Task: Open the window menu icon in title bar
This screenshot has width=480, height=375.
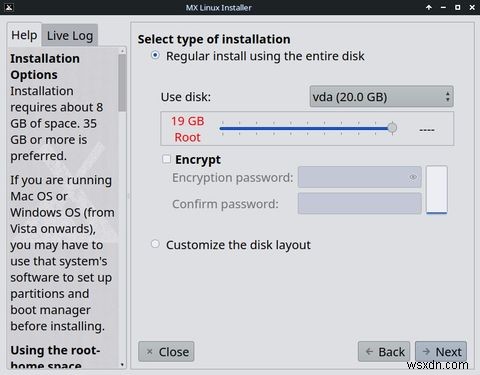Action: tap(9, 7)
